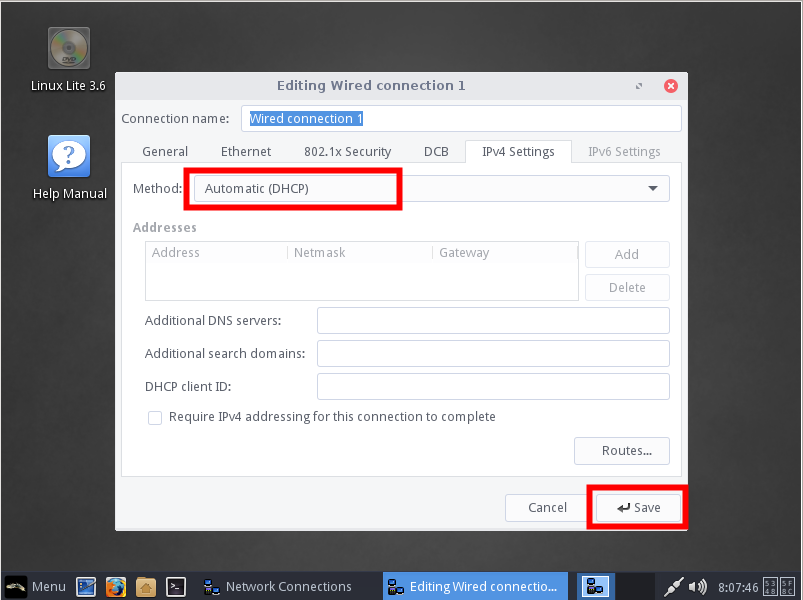Click the volume speaker icon in tray
The width and height of the screenshot is (803, 600).
click(698, 587)
